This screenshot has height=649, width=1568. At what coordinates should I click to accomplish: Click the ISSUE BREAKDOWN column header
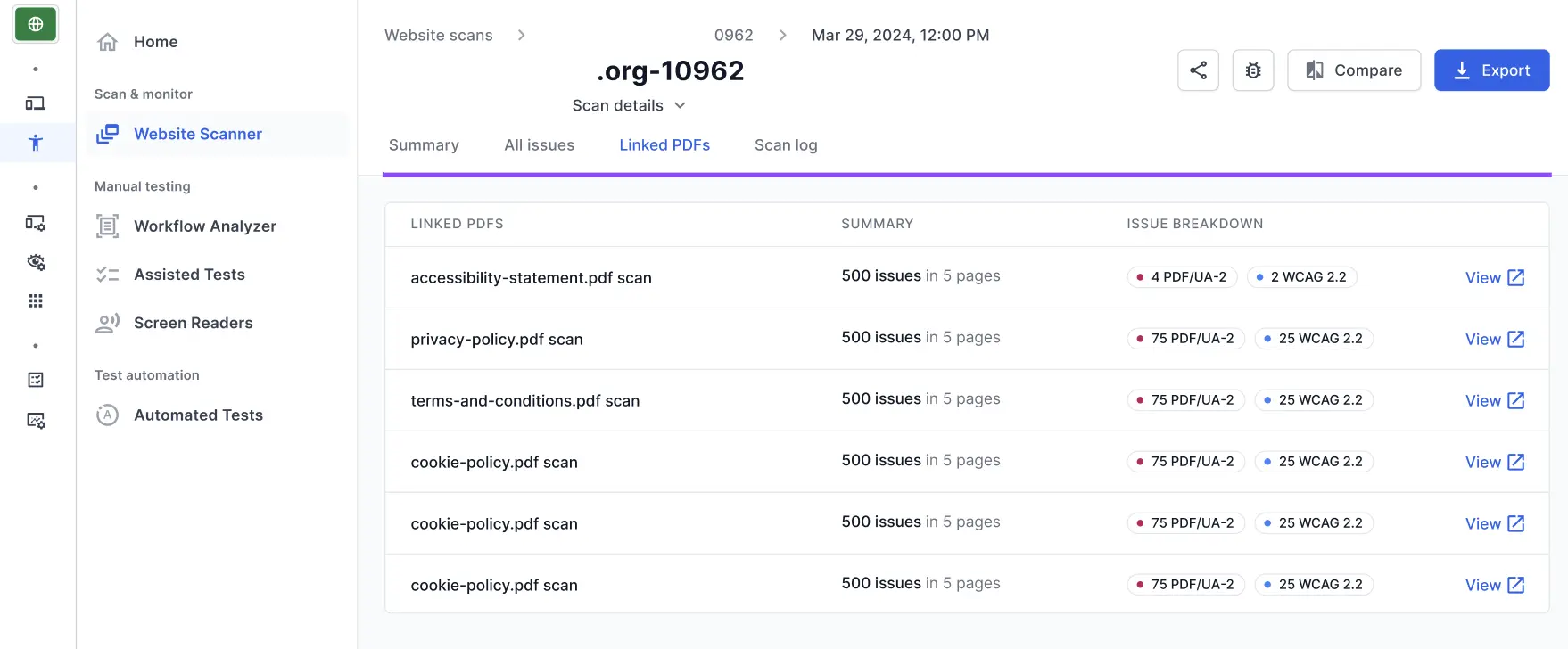[1195, 224]
